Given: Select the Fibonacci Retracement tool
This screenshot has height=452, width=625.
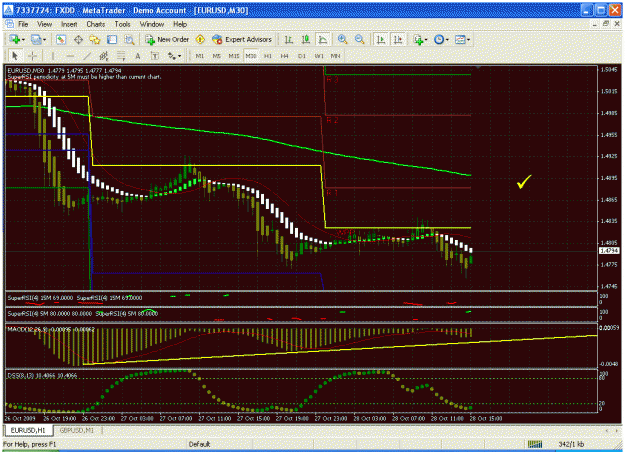Looking at the screenshot, I should point(121,56).
